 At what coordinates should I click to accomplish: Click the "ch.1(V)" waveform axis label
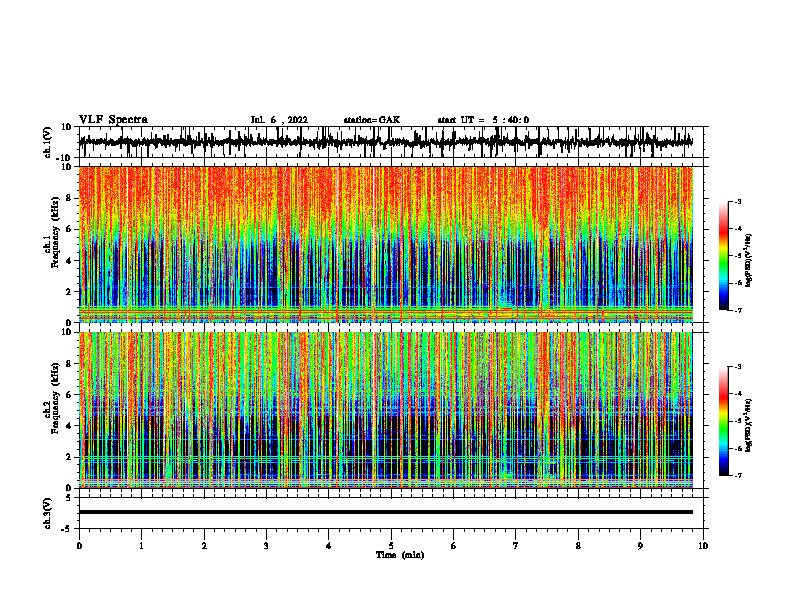[x=48, y=142]
